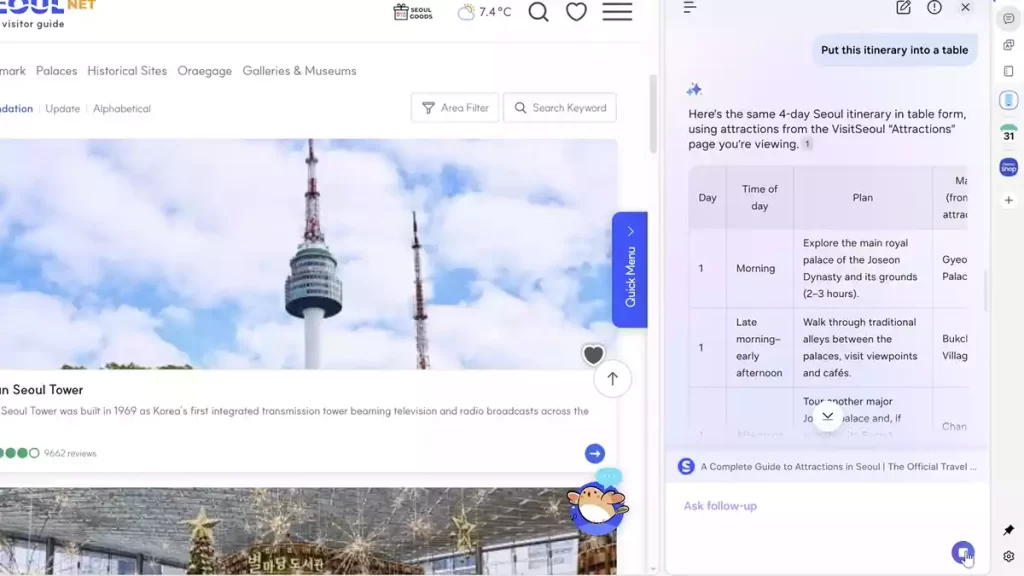This screenshot has height=576, width=1024.
Task: Open the Seoul Goods shop icon
Action: [413, 12]
